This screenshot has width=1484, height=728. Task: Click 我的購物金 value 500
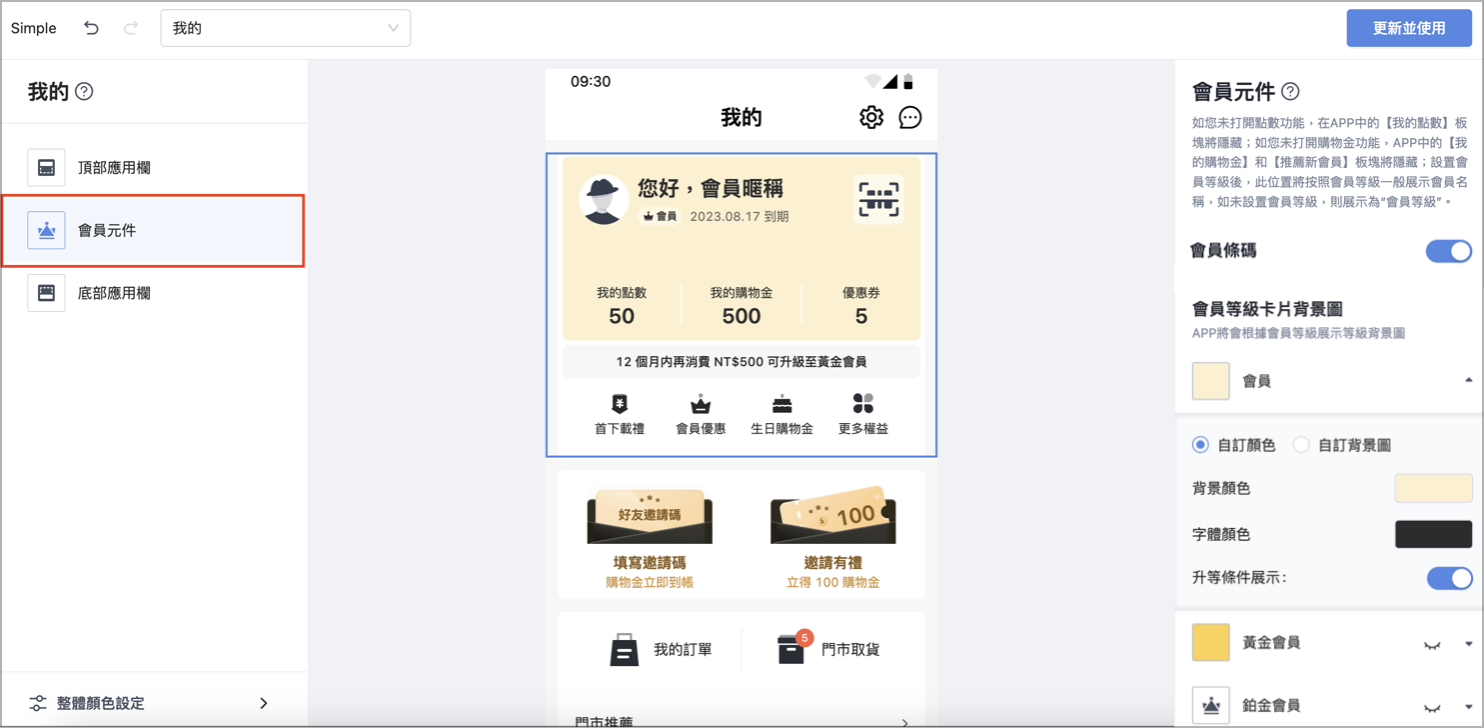(x=741, y=317)
